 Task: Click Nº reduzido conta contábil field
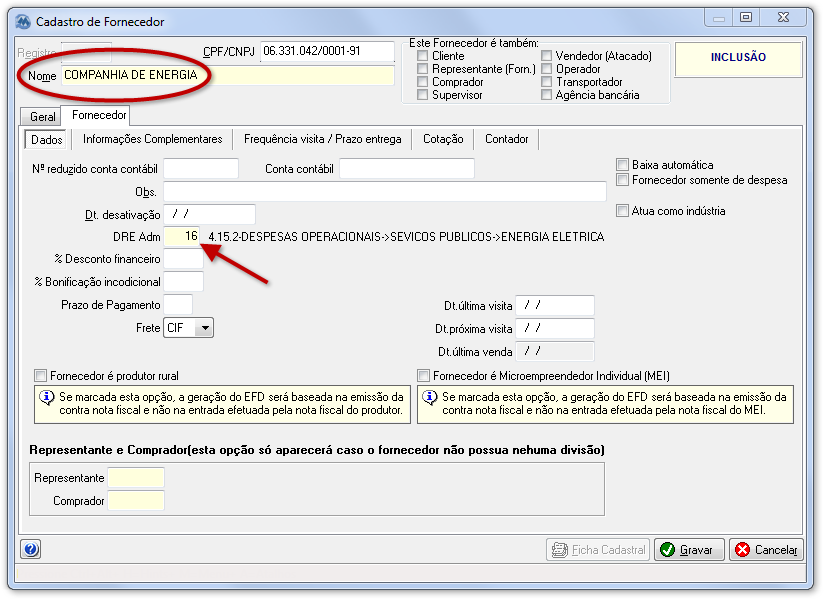(201, 169)
